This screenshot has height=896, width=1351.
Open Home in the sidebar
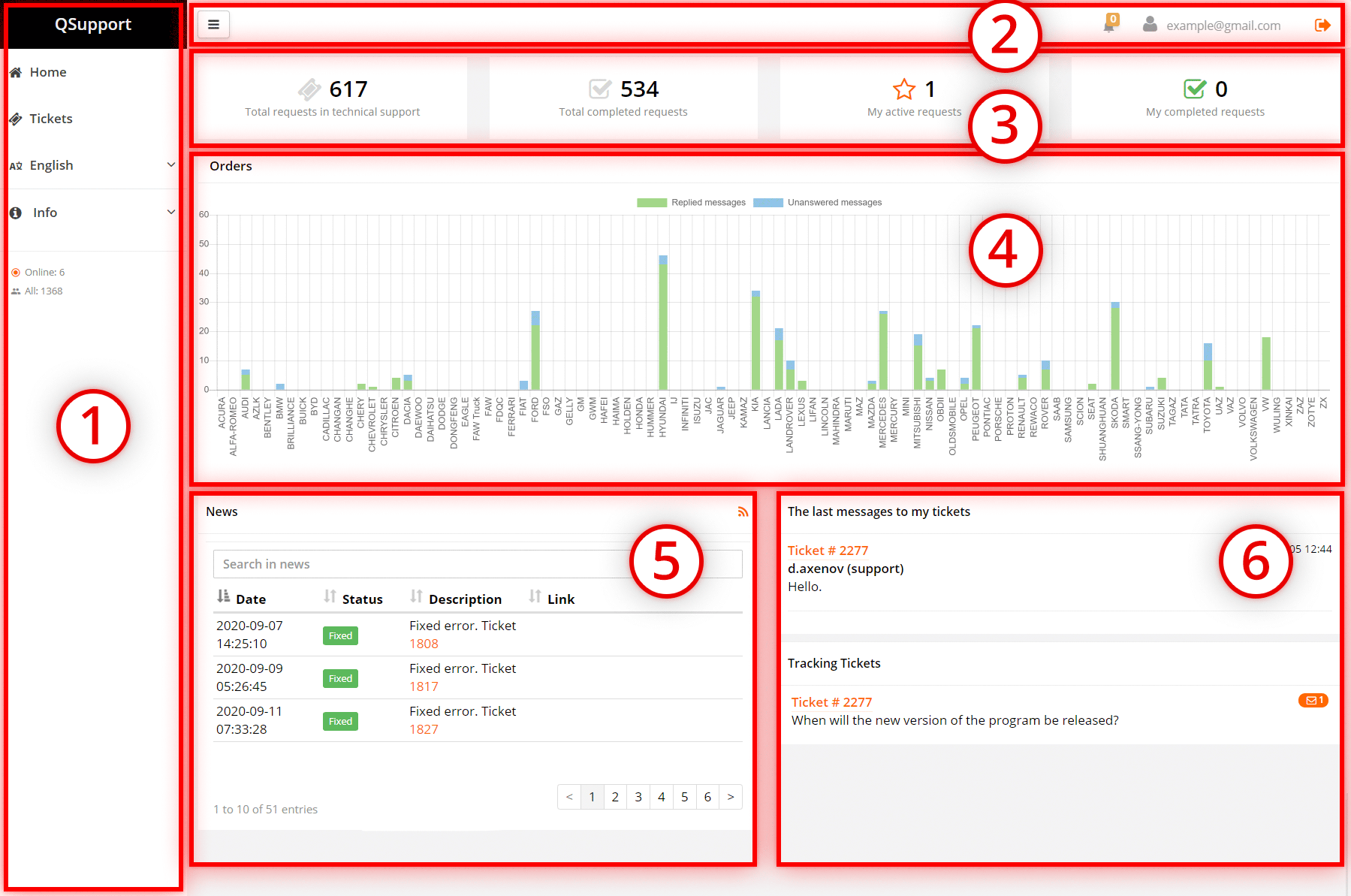point(48,72)
